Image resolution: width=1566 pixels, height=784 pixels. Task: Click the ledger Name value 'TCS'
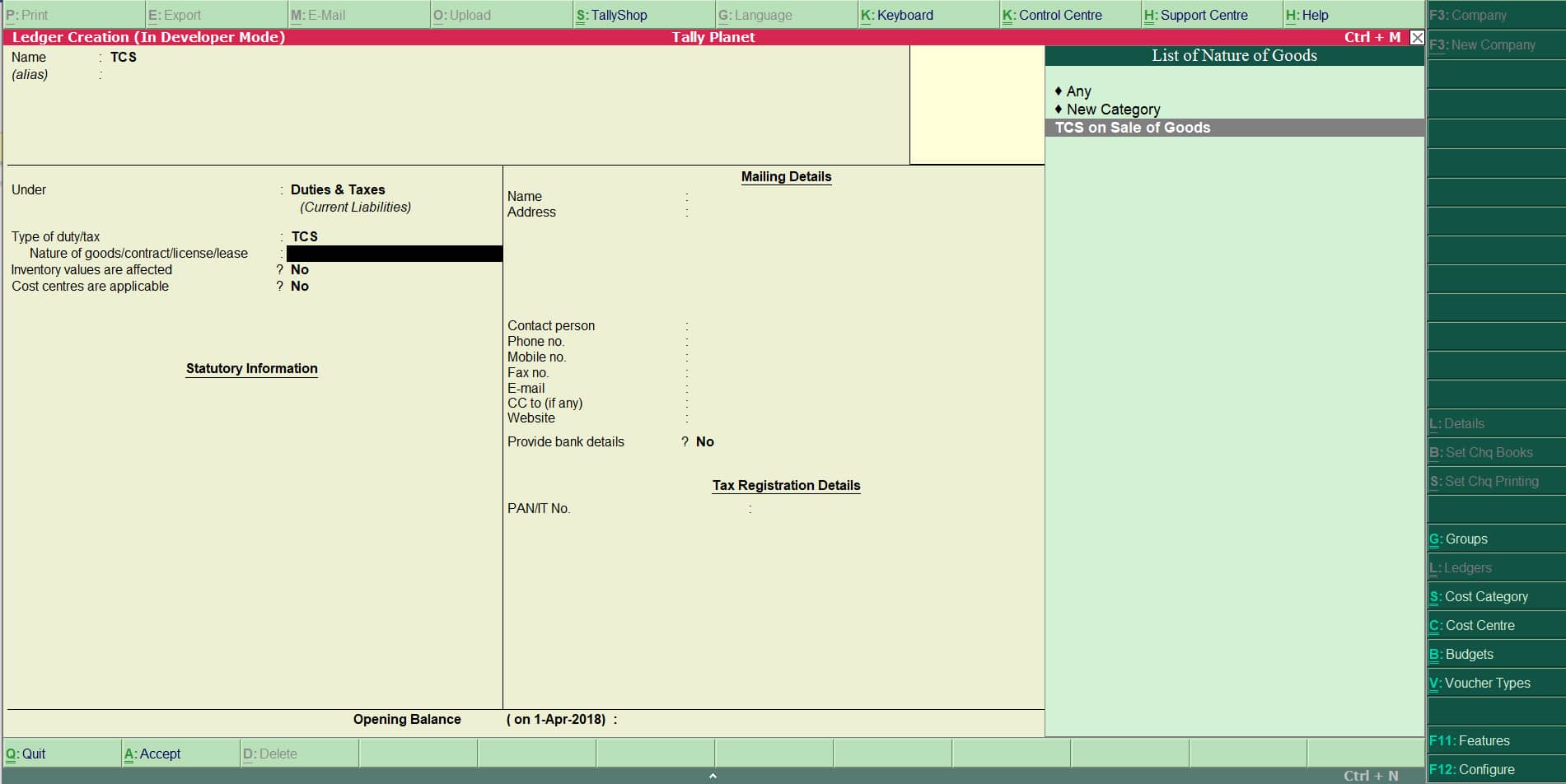click(x=124, y=57)
